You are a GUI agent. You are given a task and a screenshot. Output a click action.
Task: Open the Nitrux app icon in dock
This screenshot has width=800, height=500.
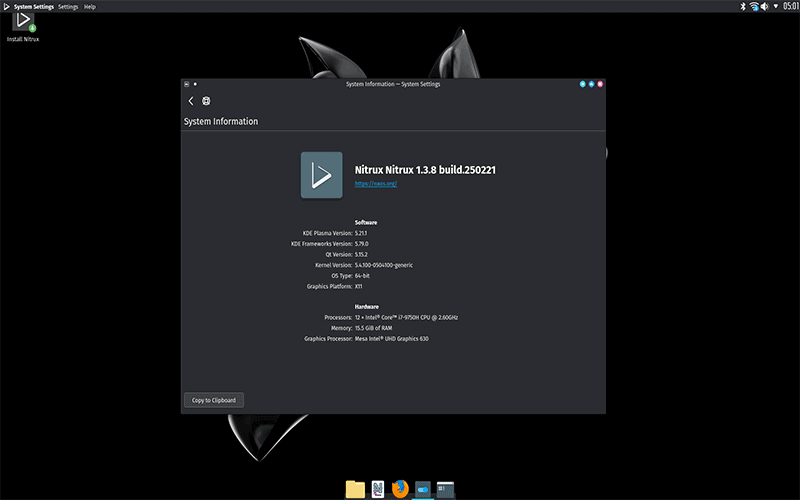tap(378, 489)
